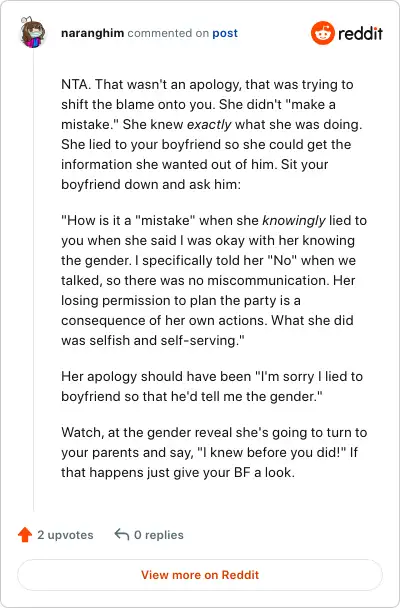Click the "commented on" gray text

[168, 33]
